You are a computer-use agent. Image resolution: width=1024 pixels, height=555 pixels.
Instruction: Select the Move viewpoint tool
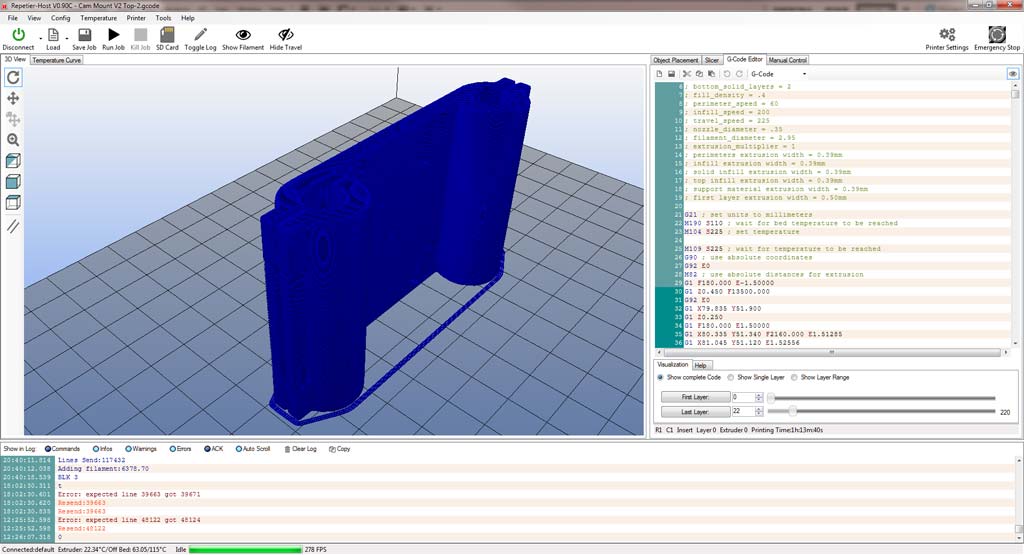tap(13, 98)
